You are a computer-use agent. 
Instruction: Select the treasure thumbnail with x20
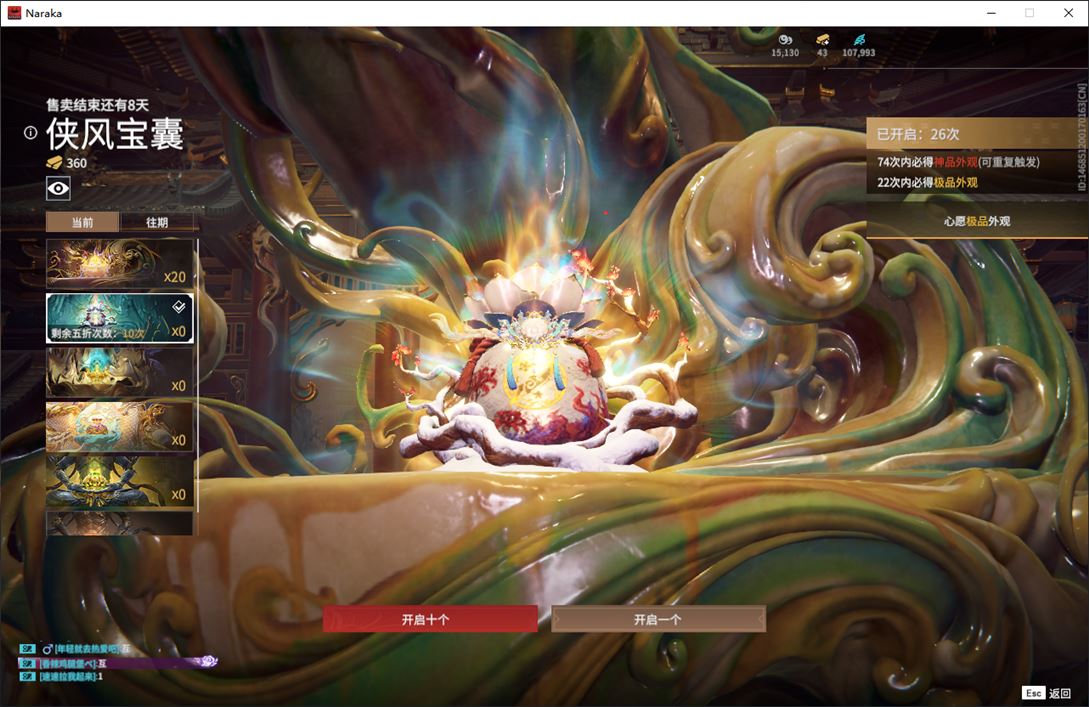[x=119, y=264]
